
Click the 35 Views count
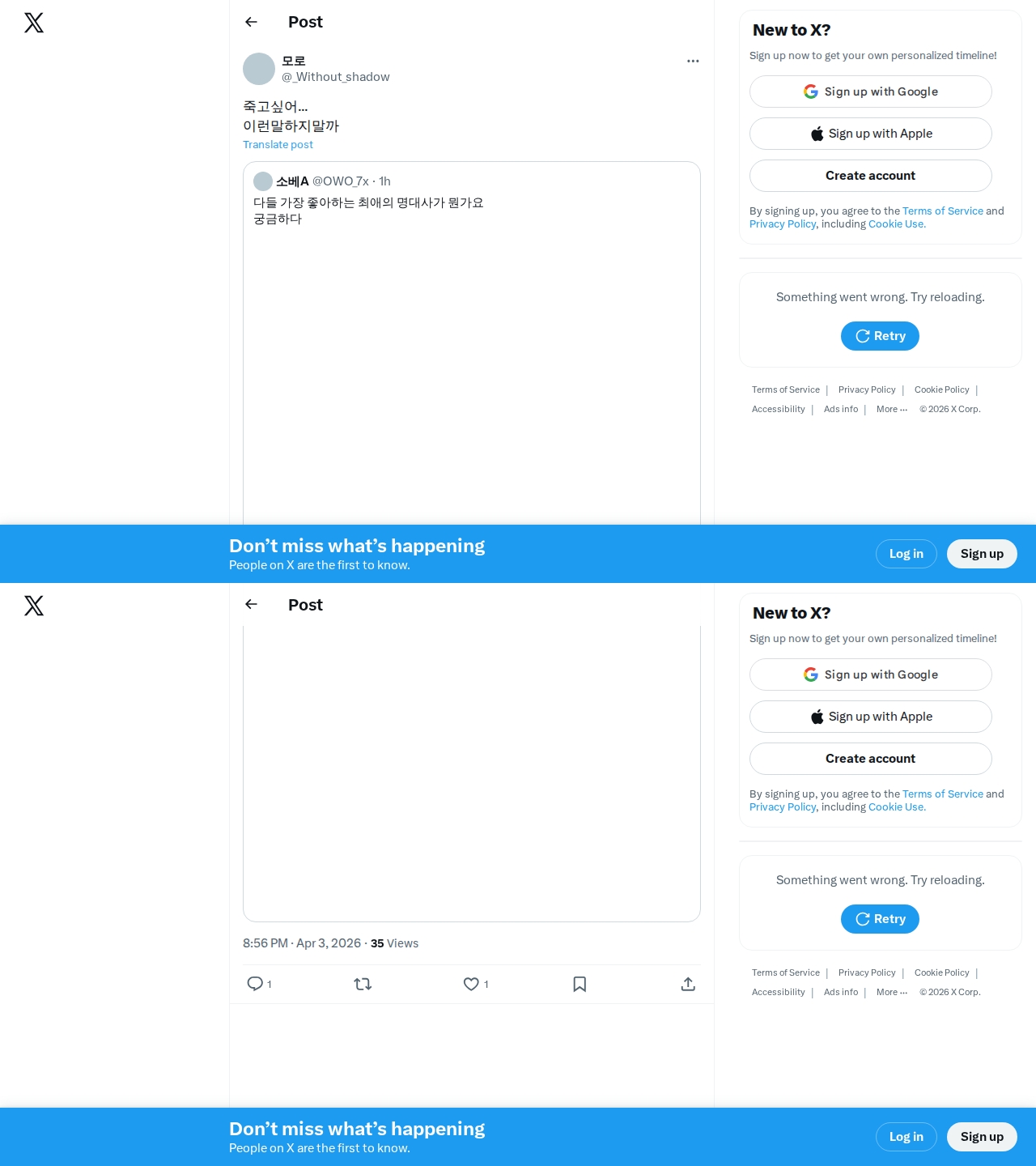click(x=394, y=943)
